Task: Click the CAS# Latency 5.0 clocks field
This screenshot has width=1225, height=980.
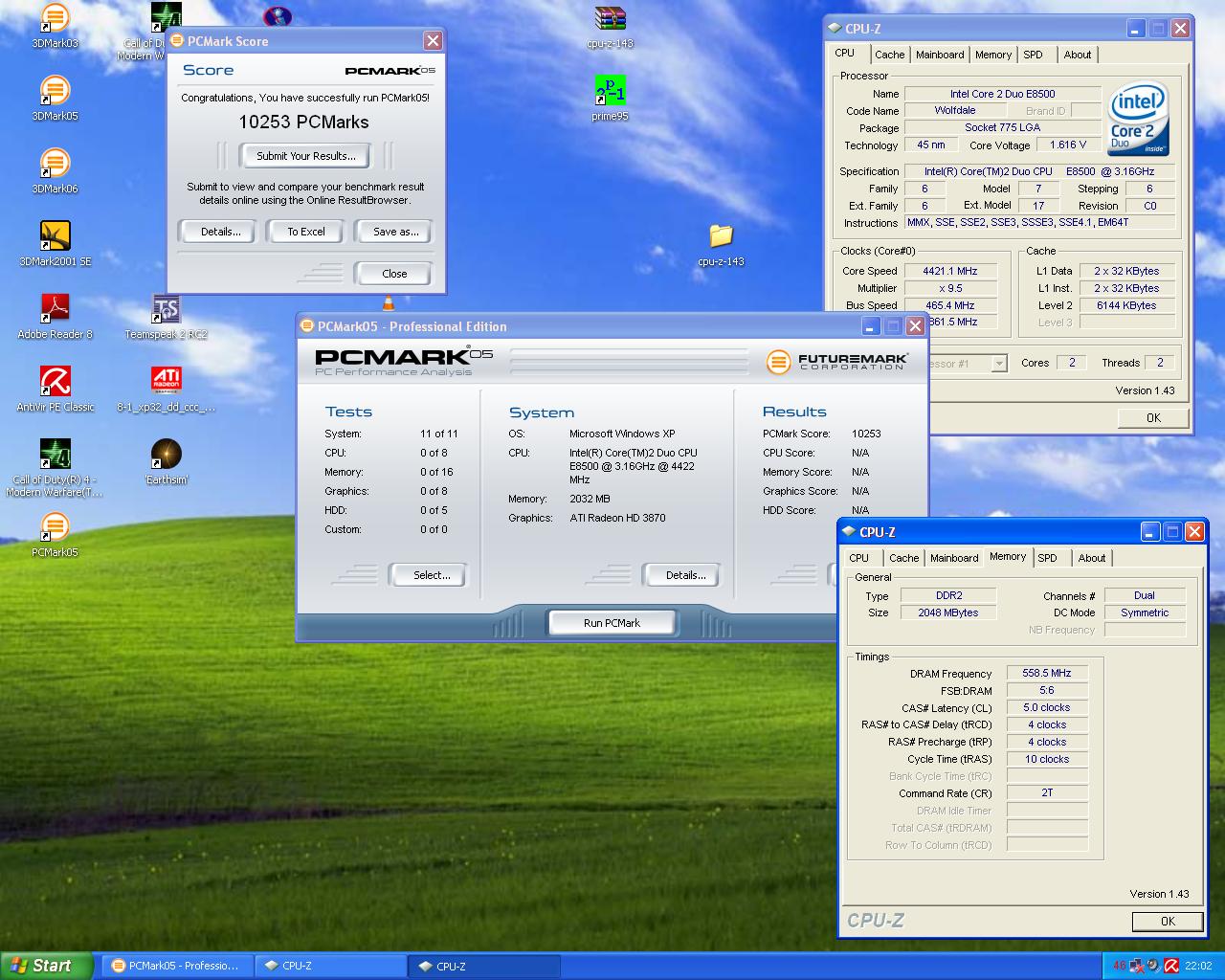Action: tap(1047, 707)
